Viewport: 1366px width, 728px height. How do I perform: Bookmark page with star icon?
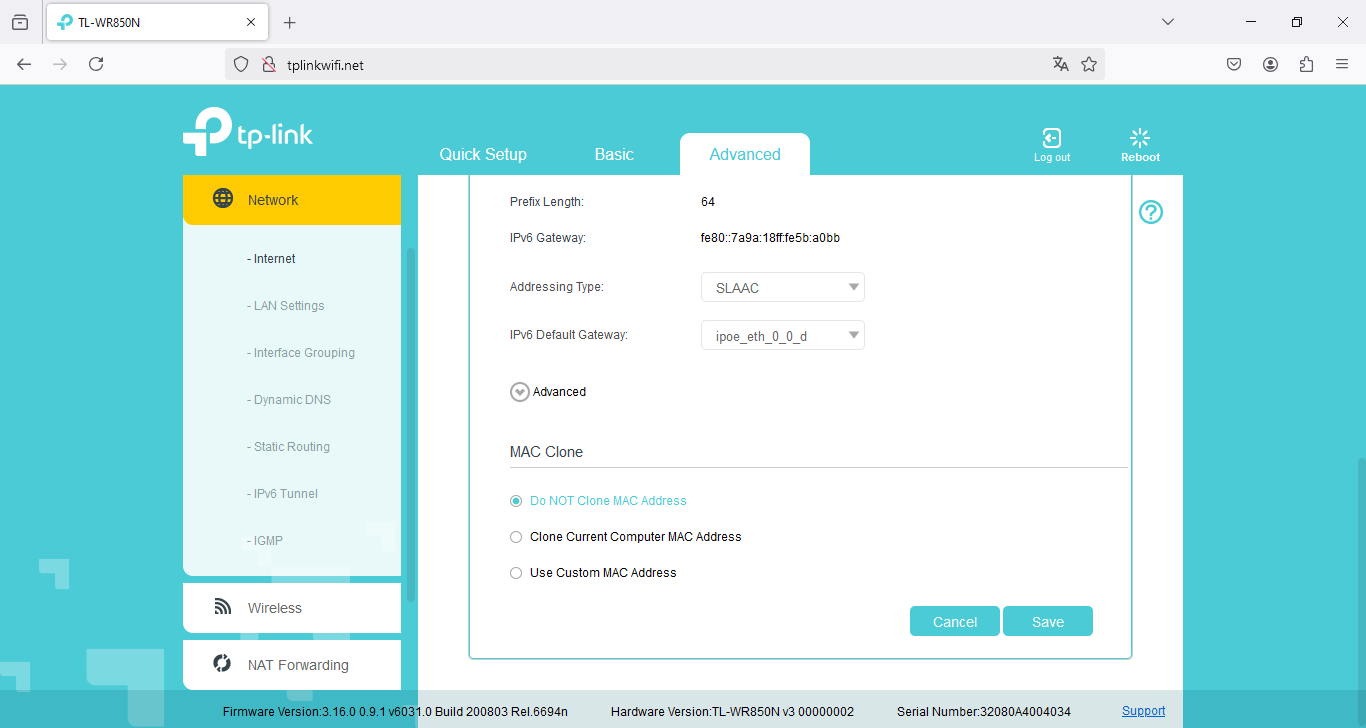tap(1089, 64)
